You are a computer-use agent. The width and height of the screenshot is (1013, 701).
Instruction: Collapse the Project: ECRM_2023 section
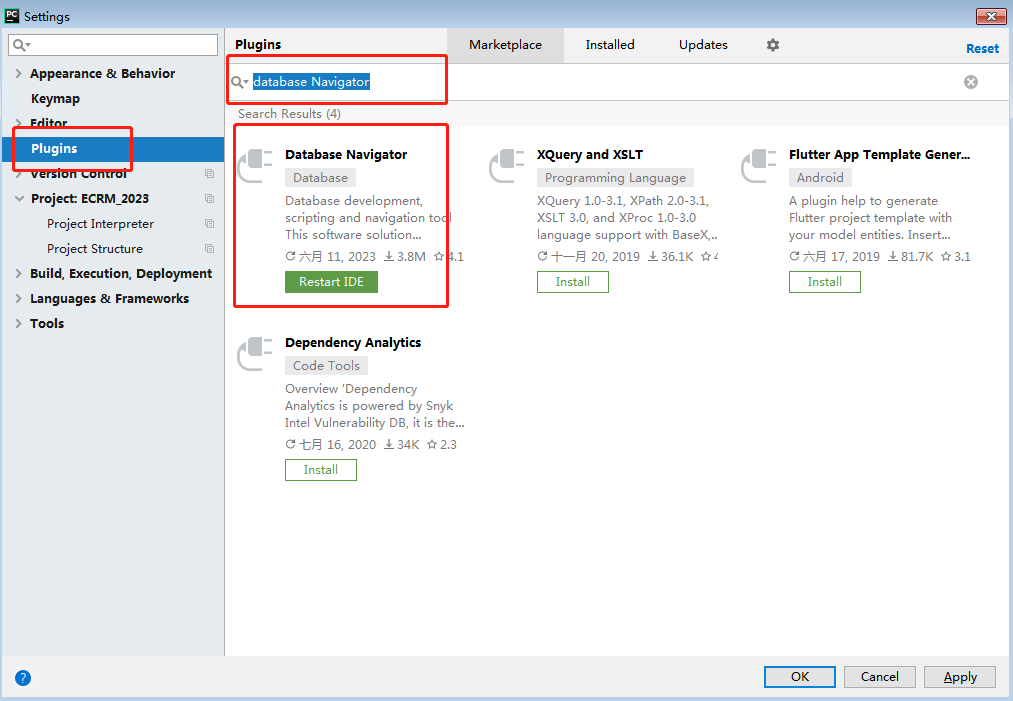pos(19,198)
